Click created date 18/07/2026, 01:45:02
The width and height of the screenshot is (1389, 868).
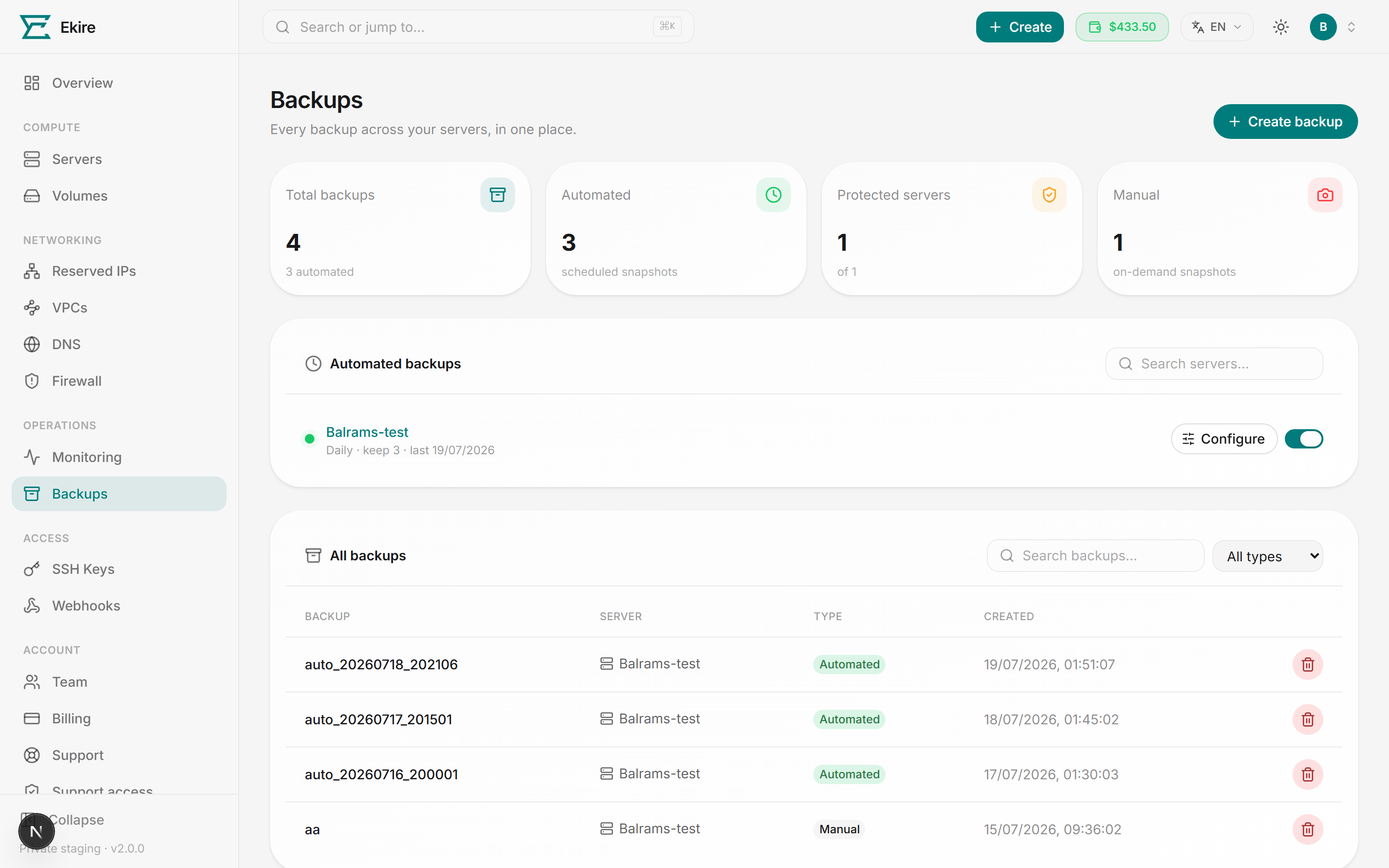(1051, 719)
